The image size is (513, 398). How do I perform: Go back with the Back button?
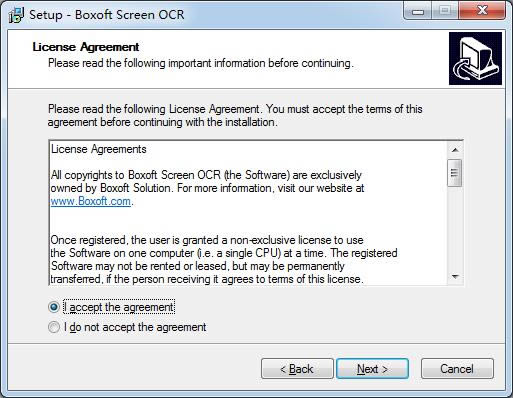coord(297,369)
